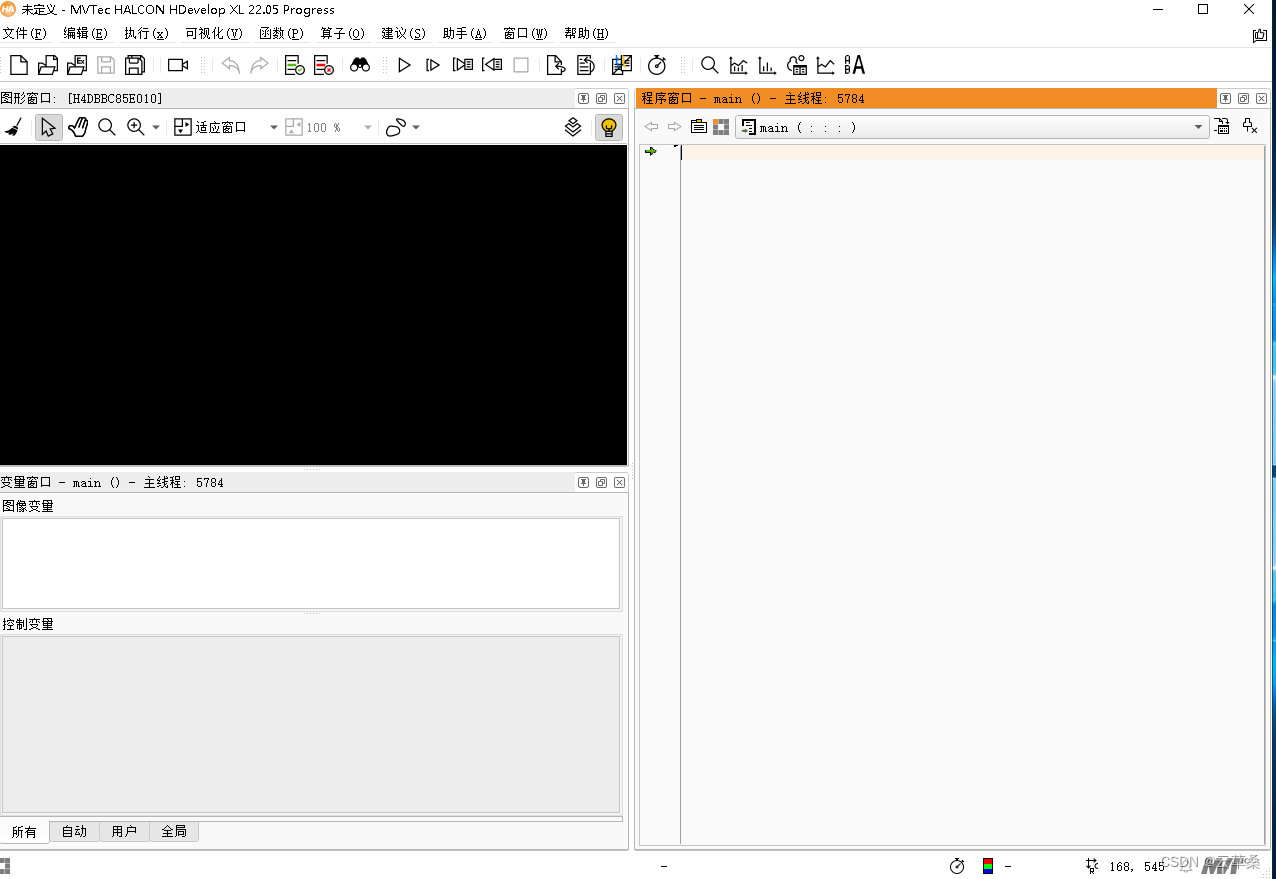Open the OCR training tool icon
1276x879 pixels.
click(x=855, y=65)
